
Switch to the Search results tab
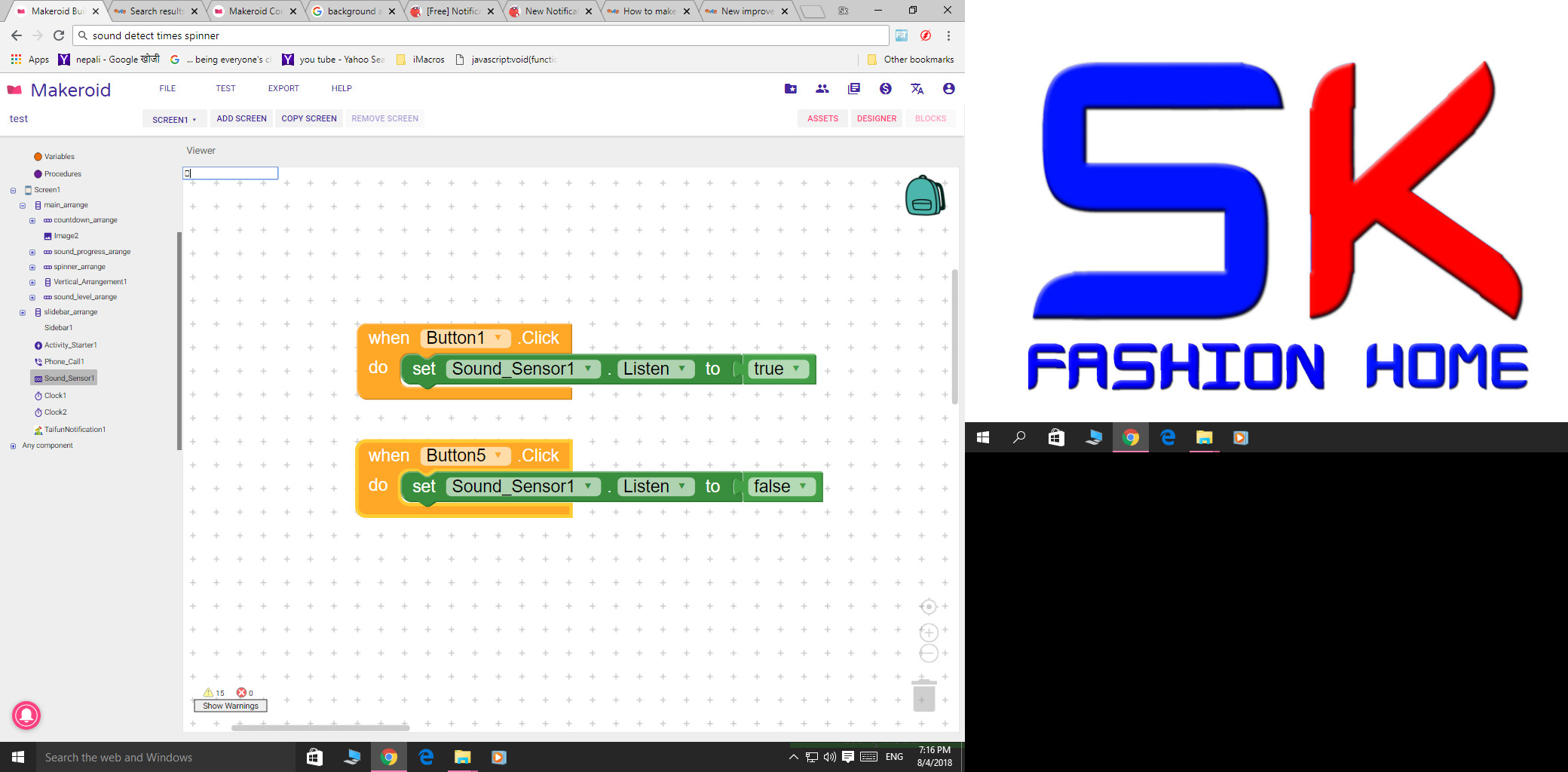[156, 11]
